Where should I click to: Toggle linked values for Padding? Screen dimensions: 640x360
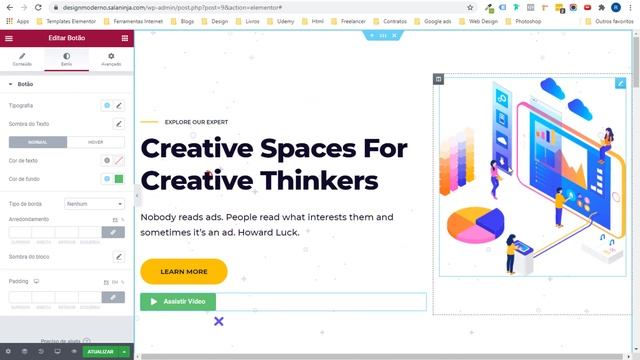(113, 297)
